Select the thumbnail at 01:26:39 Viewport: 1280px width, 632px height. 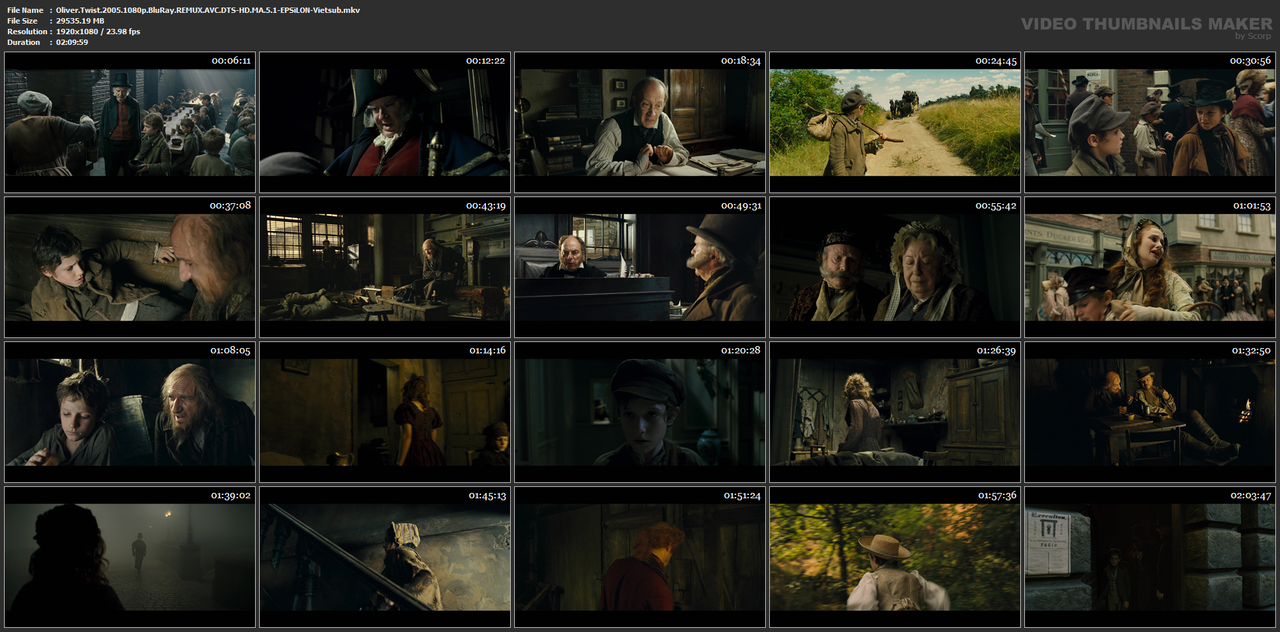click(895, 412)
